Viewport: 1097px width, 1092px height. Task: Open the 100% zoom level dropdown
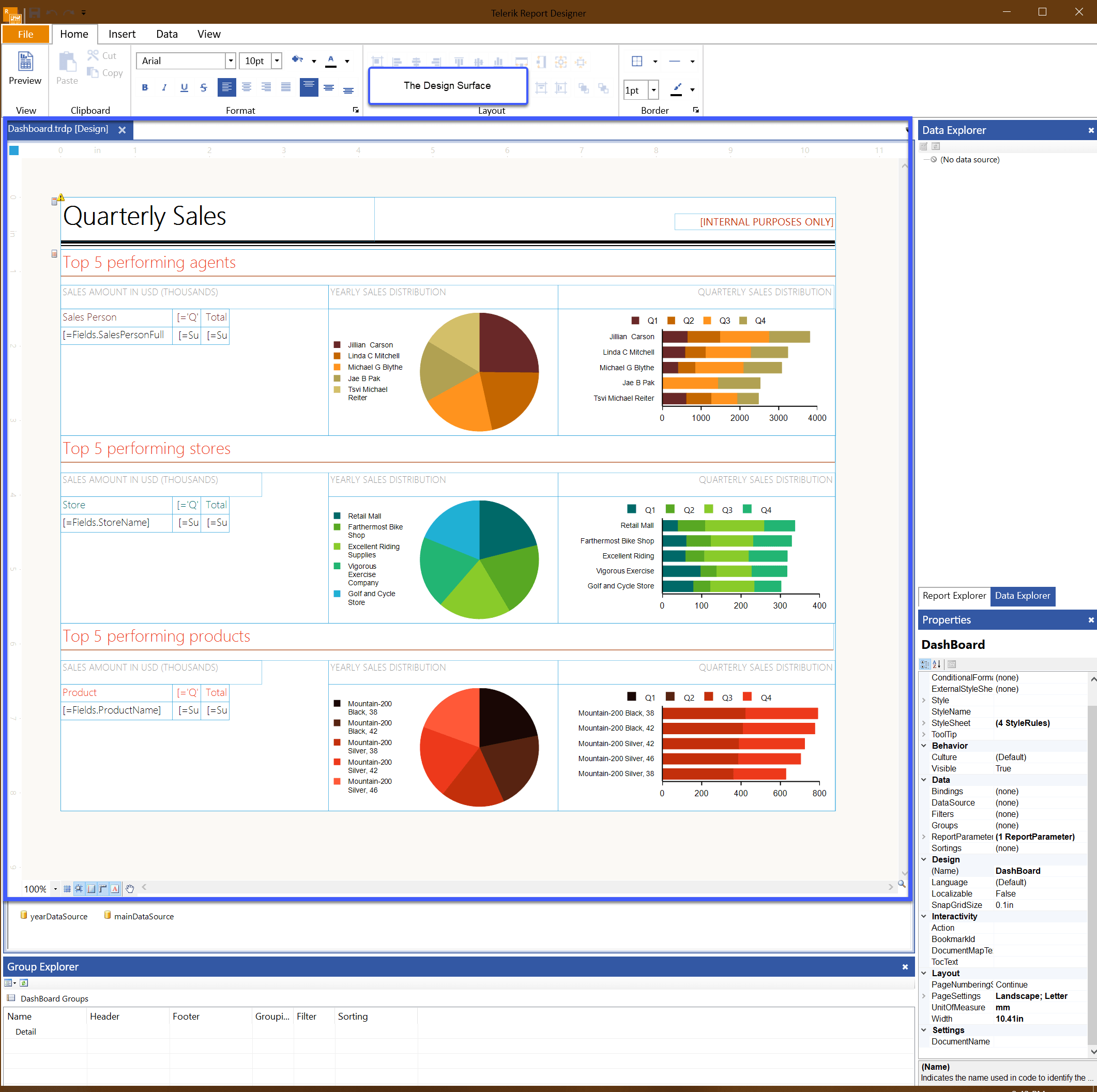[x=55, y=889]
